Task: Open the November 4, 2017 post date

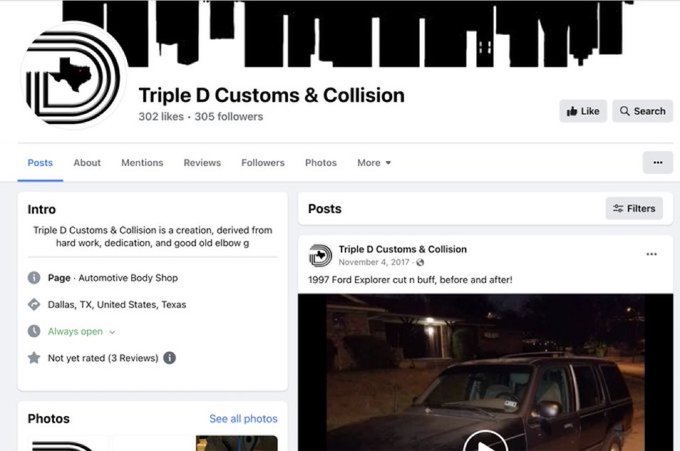Action: (374, 262)
